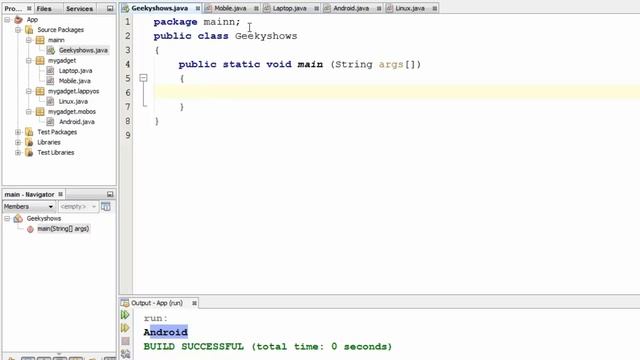Screen dimensions: 640x360
Task: Click the red main method icon in Navigator
Action: point(30,229)
